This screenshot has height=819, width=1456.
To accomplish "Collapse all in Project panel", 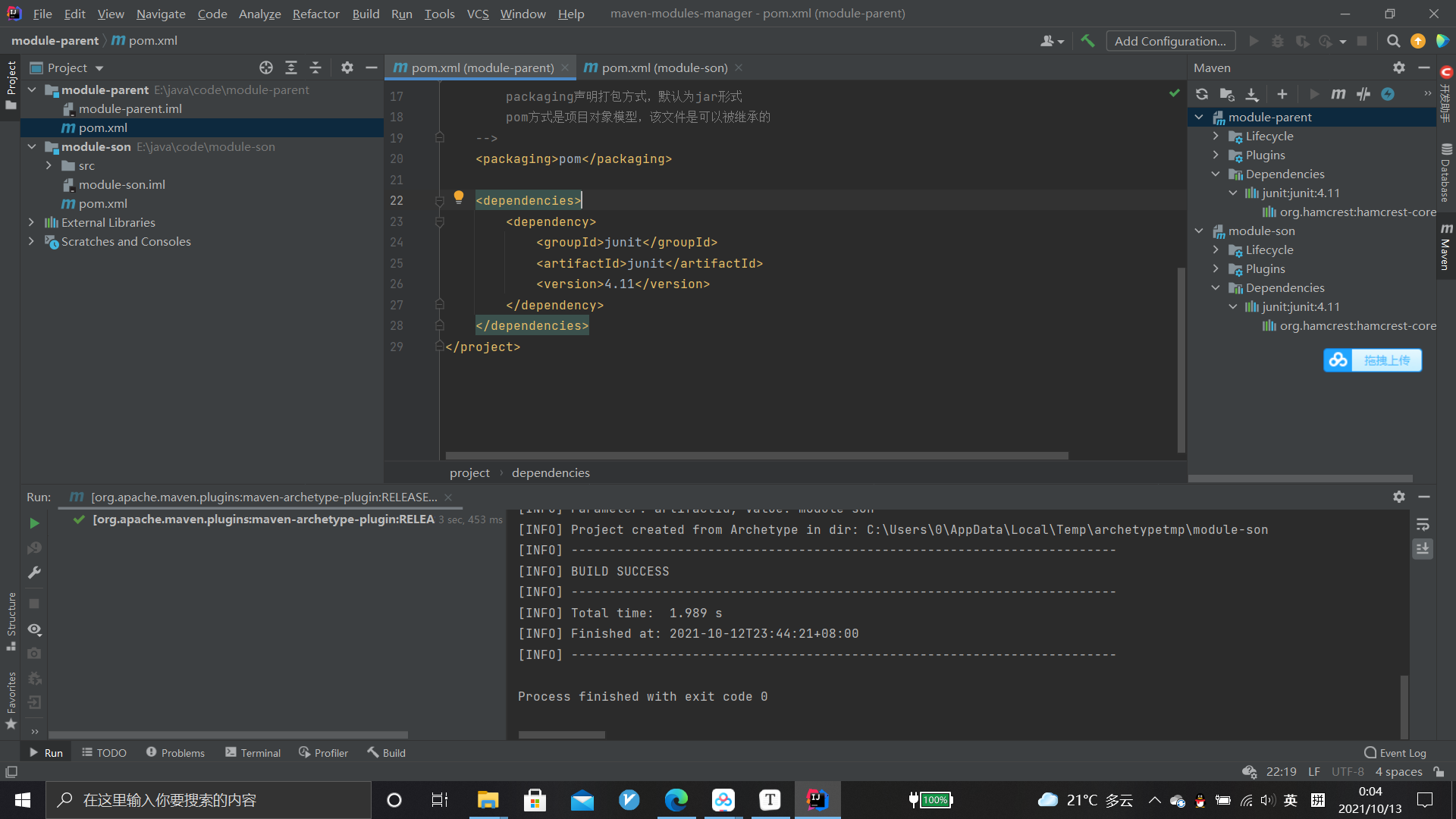I will coord(315,67).
